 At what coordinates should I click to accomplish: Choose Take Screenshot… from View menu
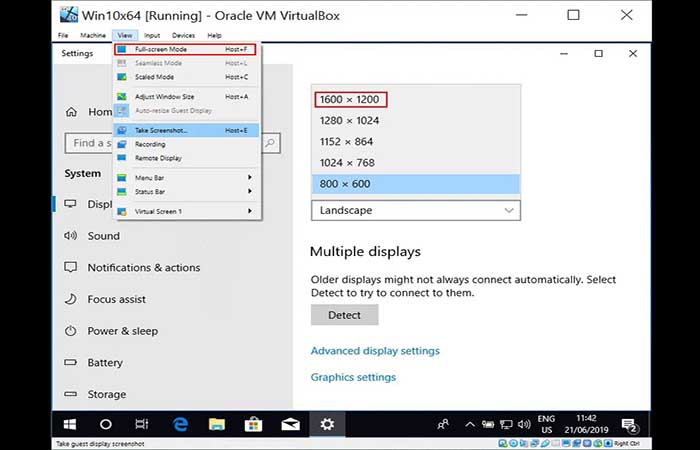[186, 130]
